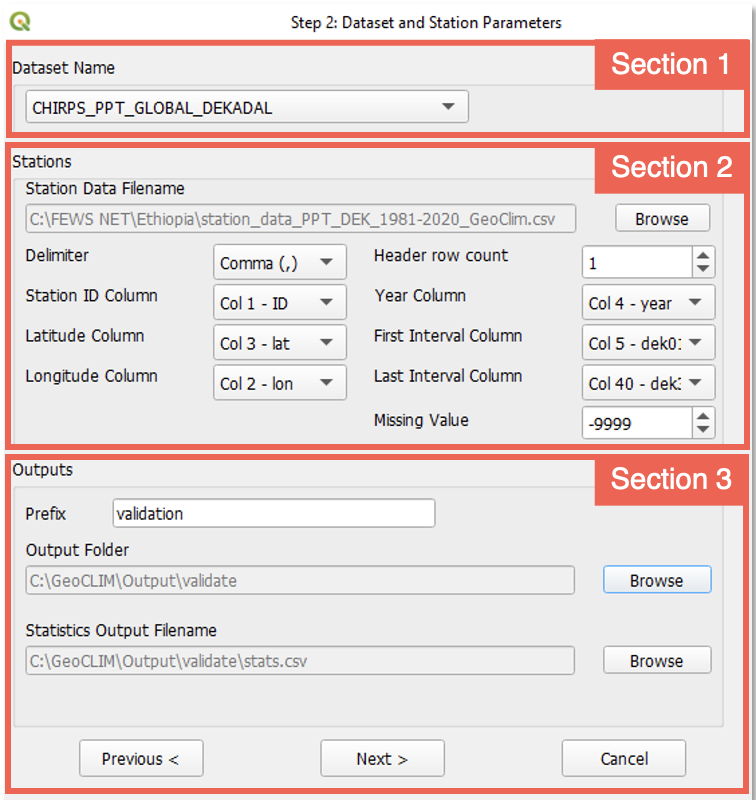Open the Dataset Name dropdown

(246, 107)
